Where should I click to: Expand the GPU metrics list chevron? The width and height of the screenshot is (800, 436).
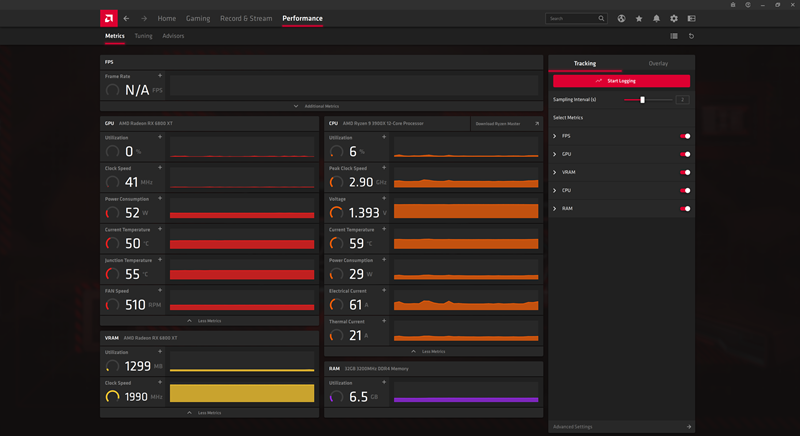point(555,154)
